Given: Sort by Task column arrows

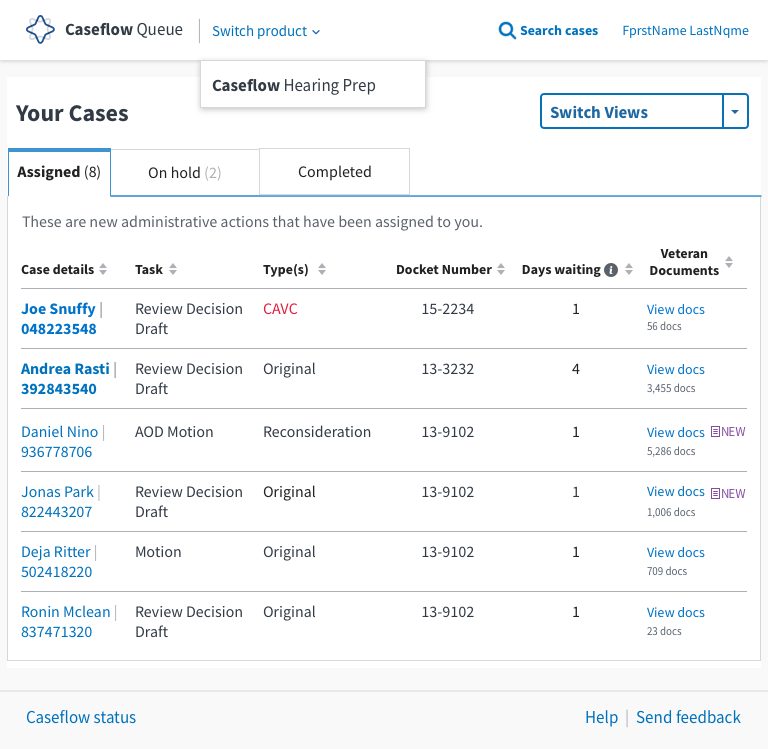Looking at the screenshot, I should coord(173,269).
